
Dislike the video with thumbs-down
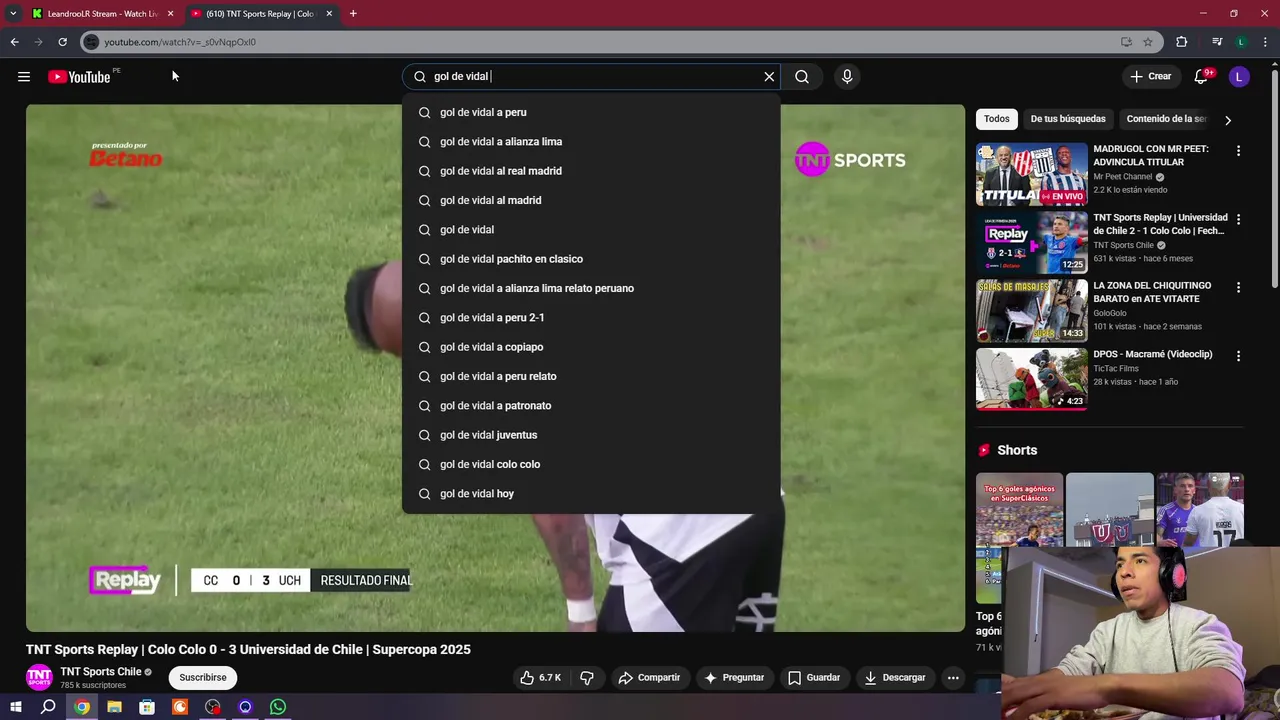click(x=587, y=678)
